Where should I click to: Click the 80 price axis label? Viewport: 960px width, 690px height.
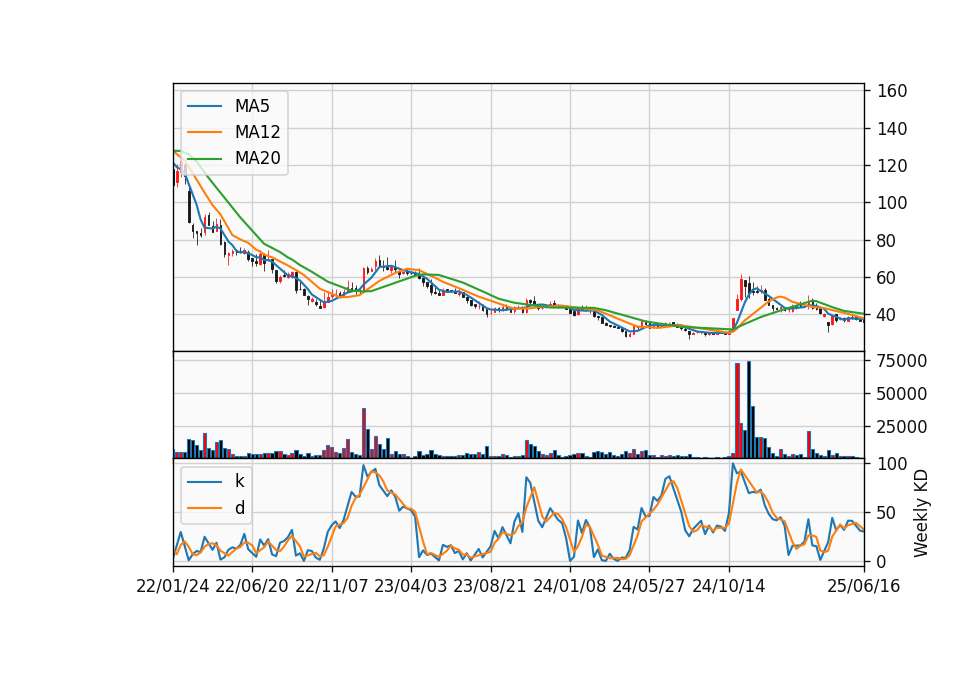pyautogui.click(x=887, y=241)
